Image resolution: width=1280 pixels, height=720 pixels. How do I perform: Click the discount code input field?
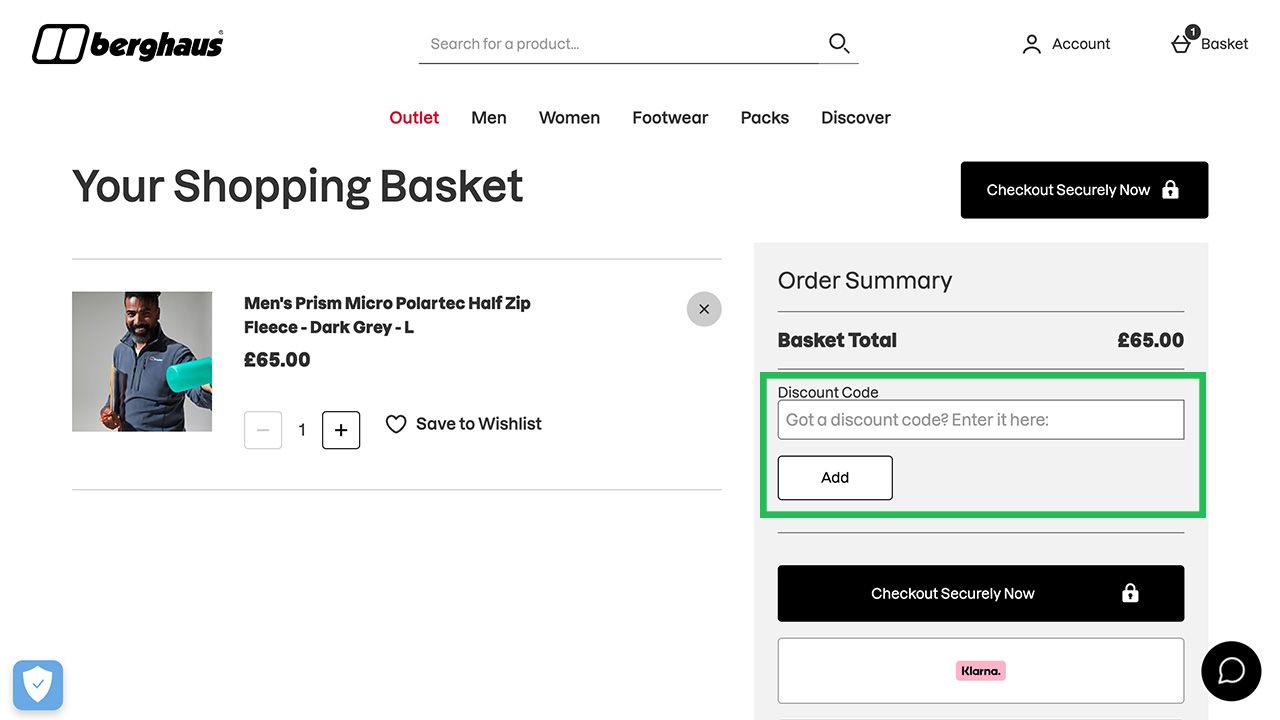click(x=980, y=420)
